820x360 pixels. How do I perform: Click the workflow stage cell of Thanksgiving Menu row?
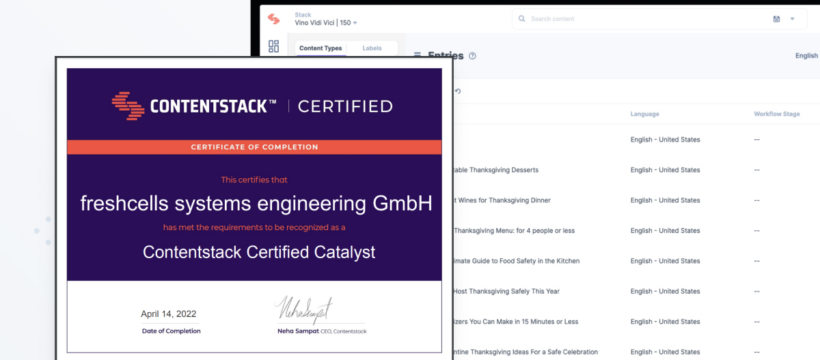757,231
